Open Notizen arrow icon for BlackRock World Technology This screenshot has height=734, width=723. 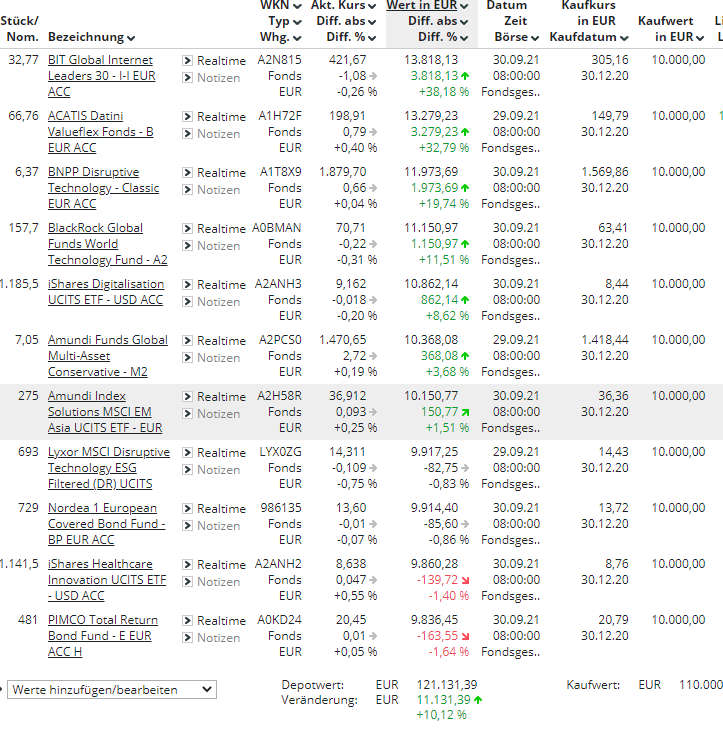coord(187,246)
